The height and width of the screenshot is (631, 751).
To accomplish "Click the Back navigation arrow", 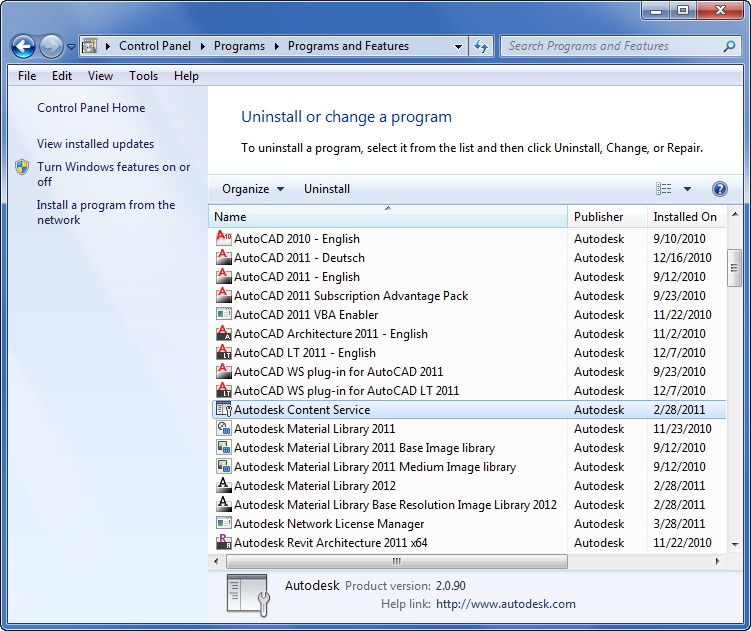I will coord(23,46).
